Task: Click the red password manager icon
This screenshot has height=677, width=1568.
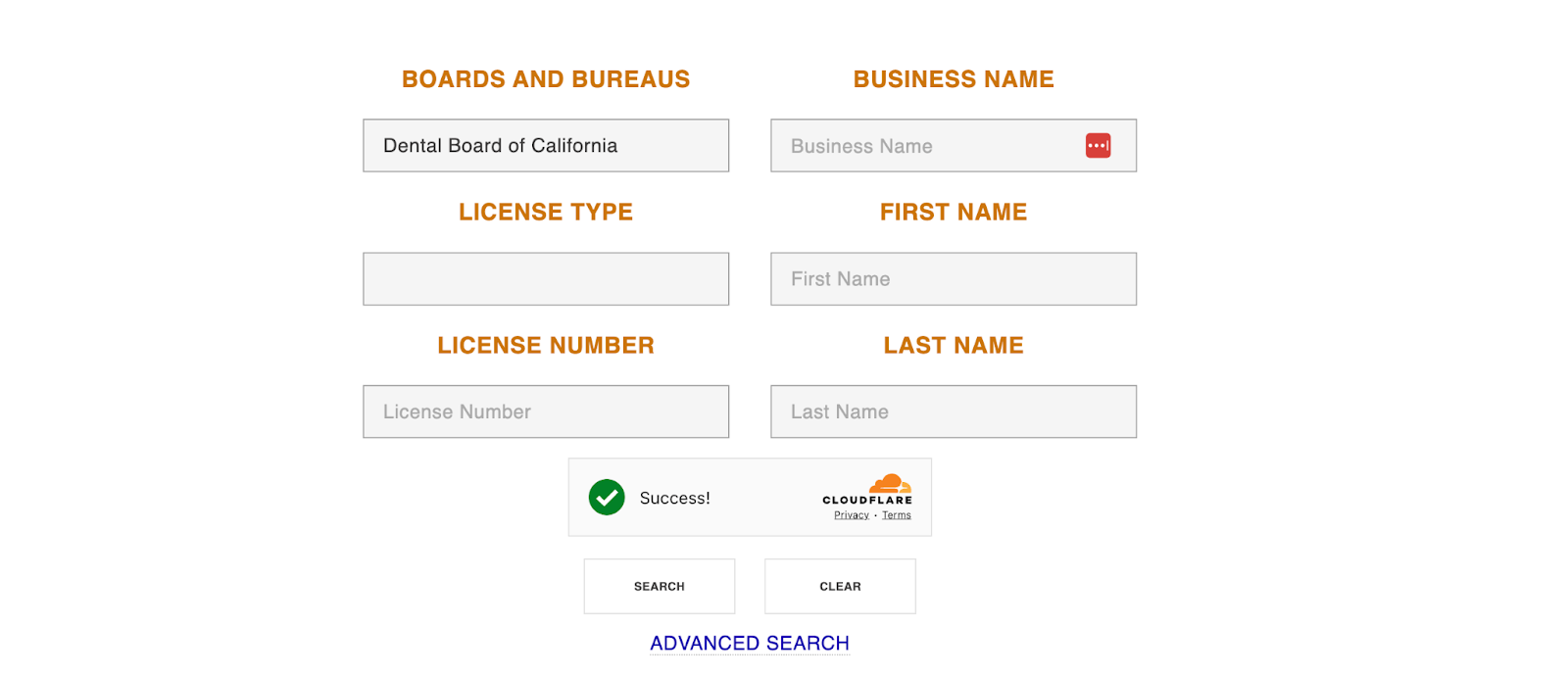Action: coord(1098,146)
